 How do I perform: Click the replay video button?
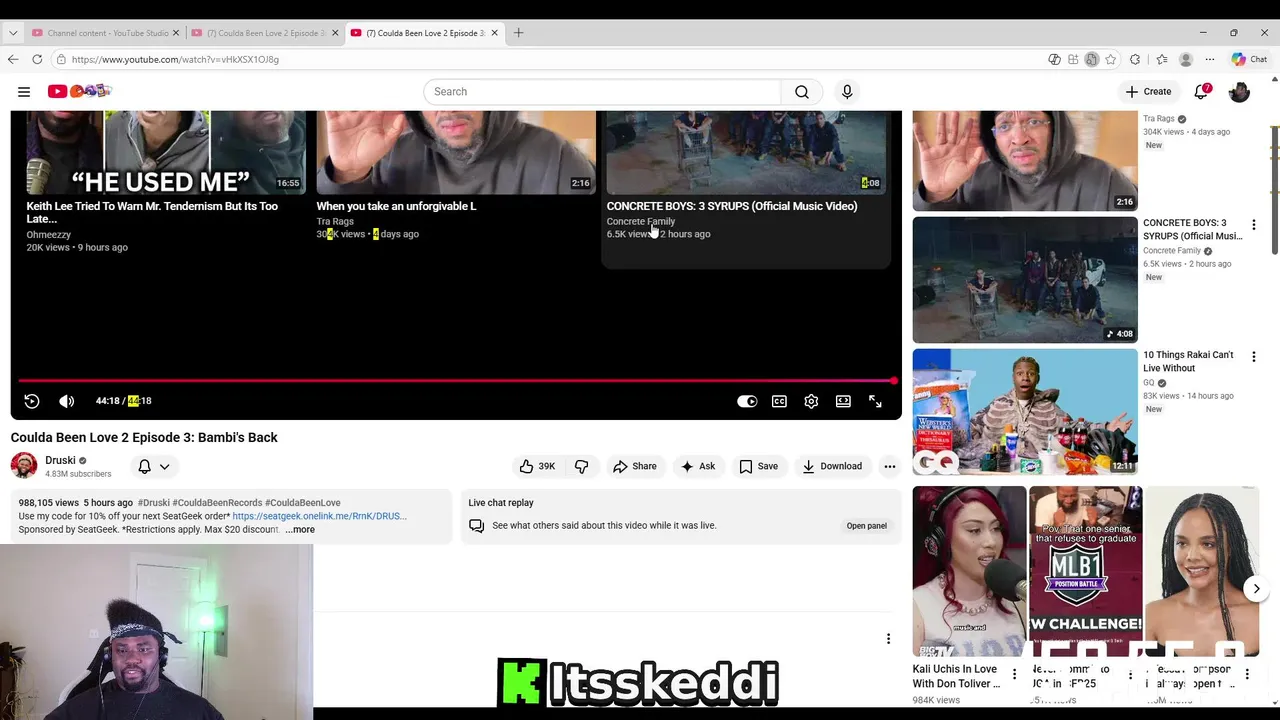pos(32,401)
